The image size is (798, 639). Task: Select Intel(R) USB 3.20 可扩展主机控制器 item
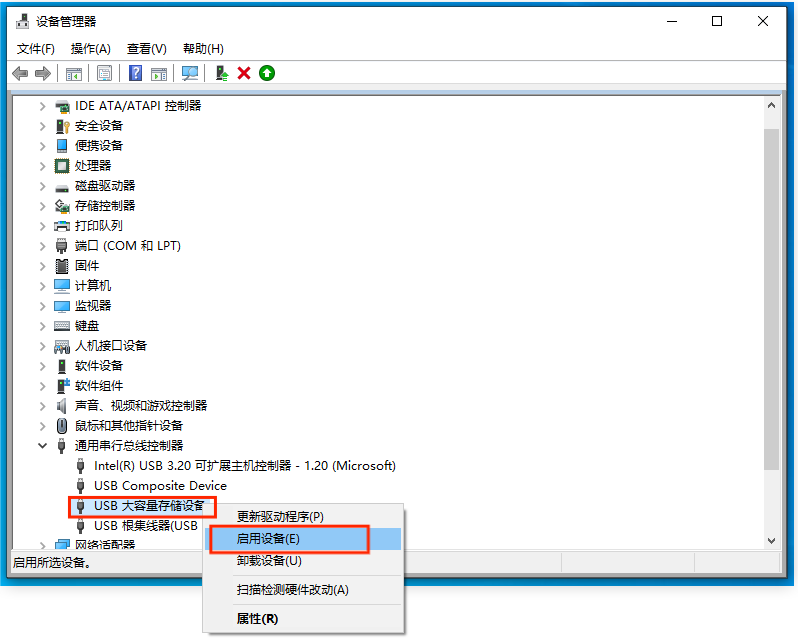click(x=245, y=466)
